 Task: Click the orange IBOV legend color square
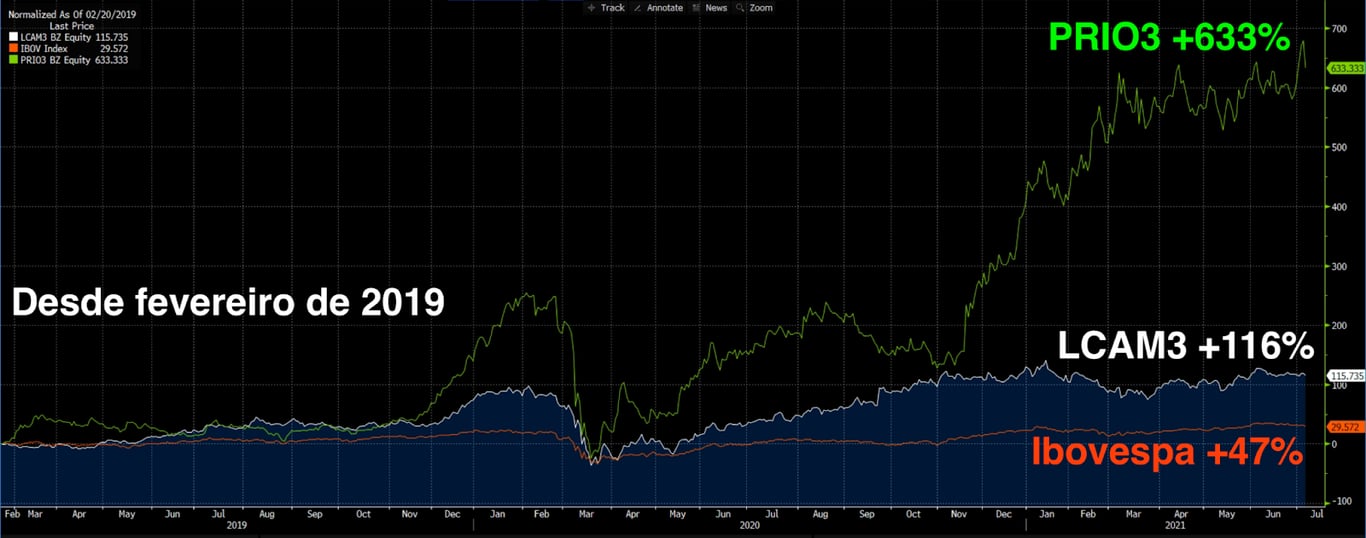(11, 48)
